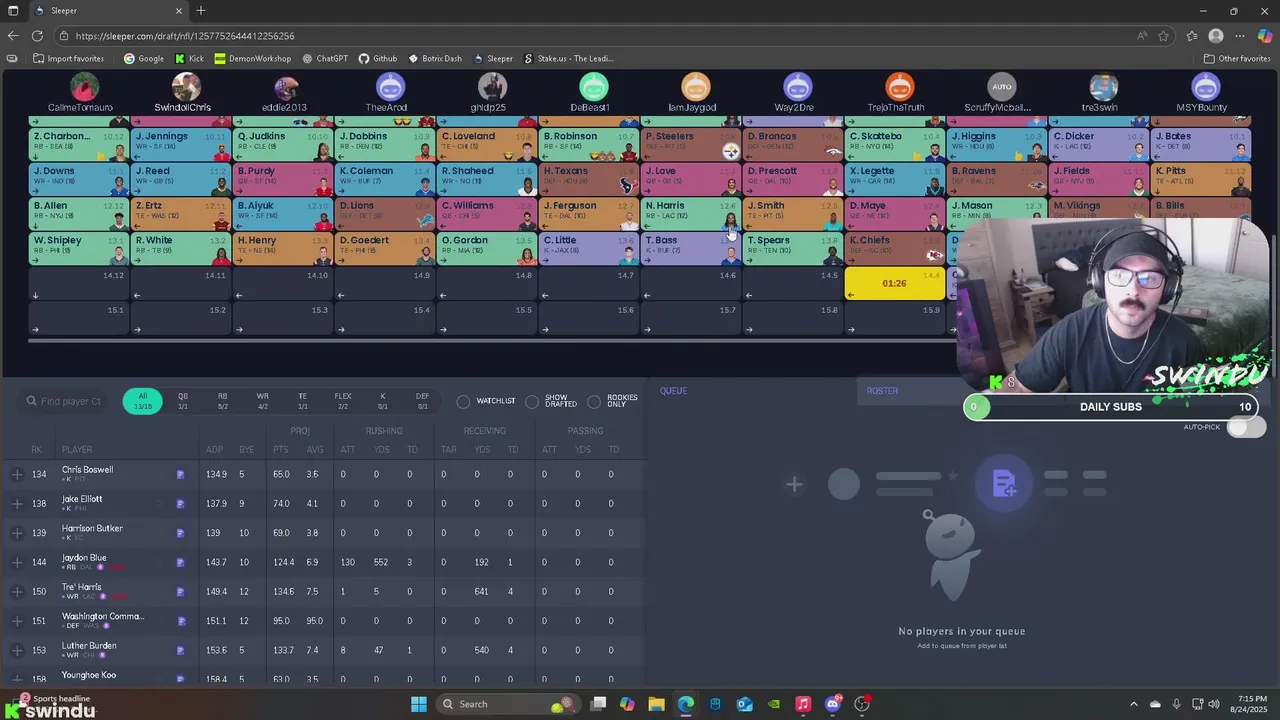Viewport: 1280px width, 720px height.
Task: Click DeBeast1 drafter avatar
Action: [594, 87]
